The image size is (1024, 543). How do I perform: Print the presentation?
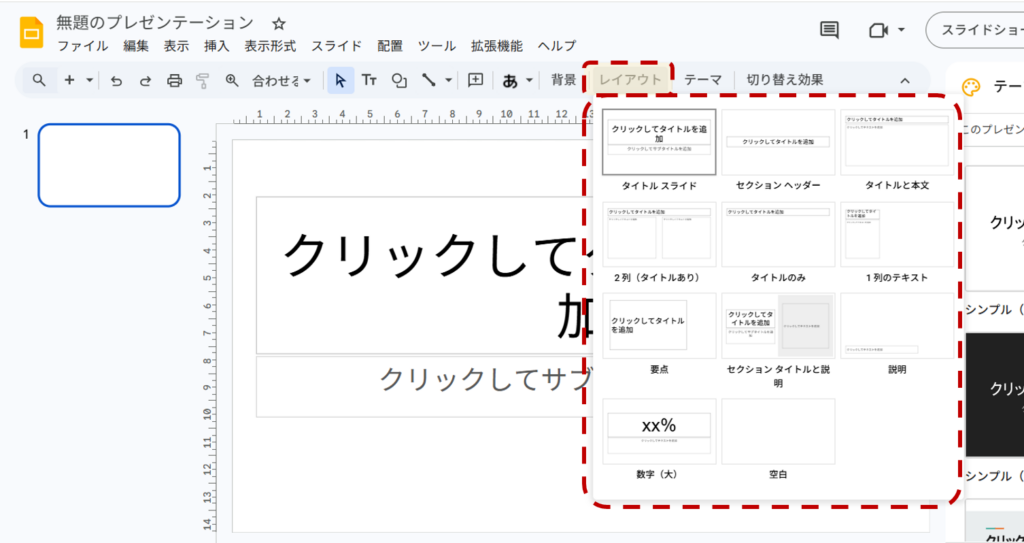point(174,80)
